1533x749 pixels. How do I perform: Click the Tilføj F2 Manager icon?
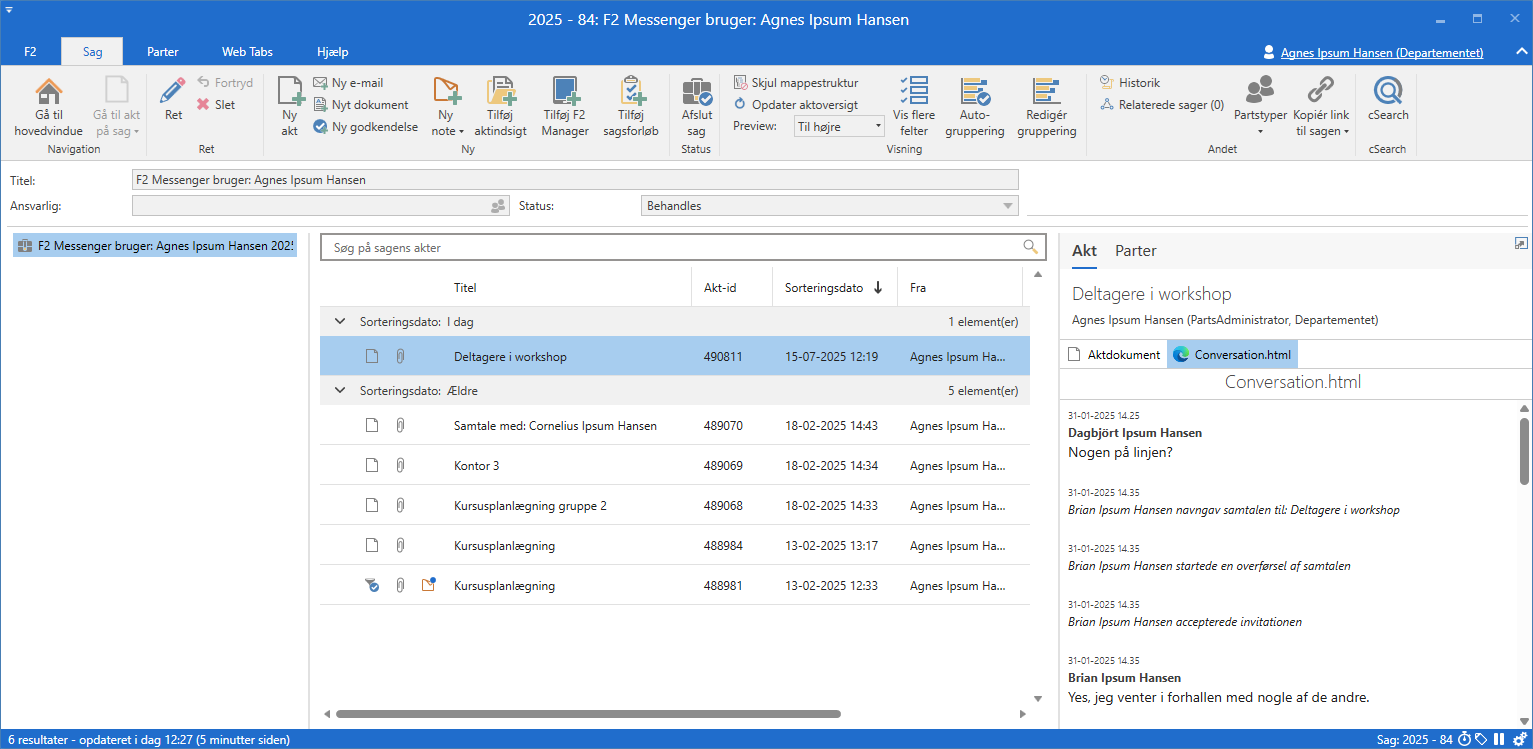(x=565, y=92)
